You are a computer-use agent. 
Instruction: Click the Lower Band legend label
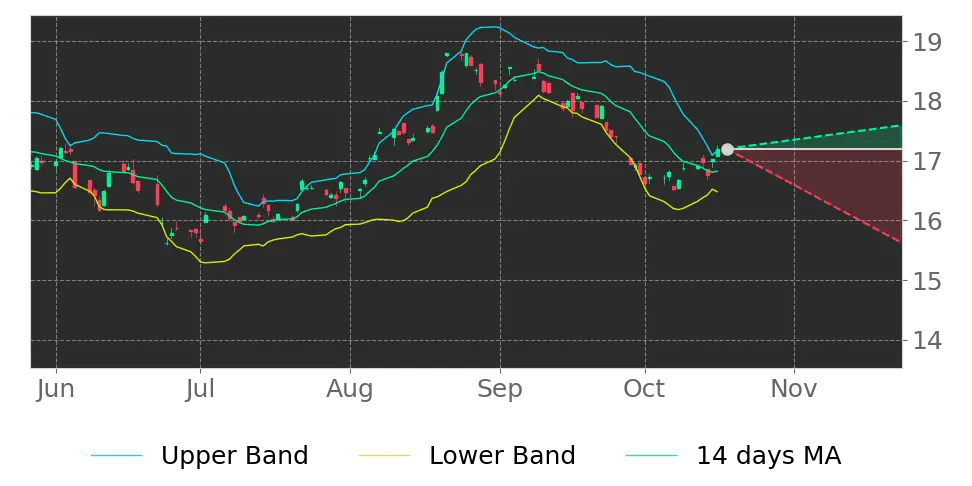[502, 456]
